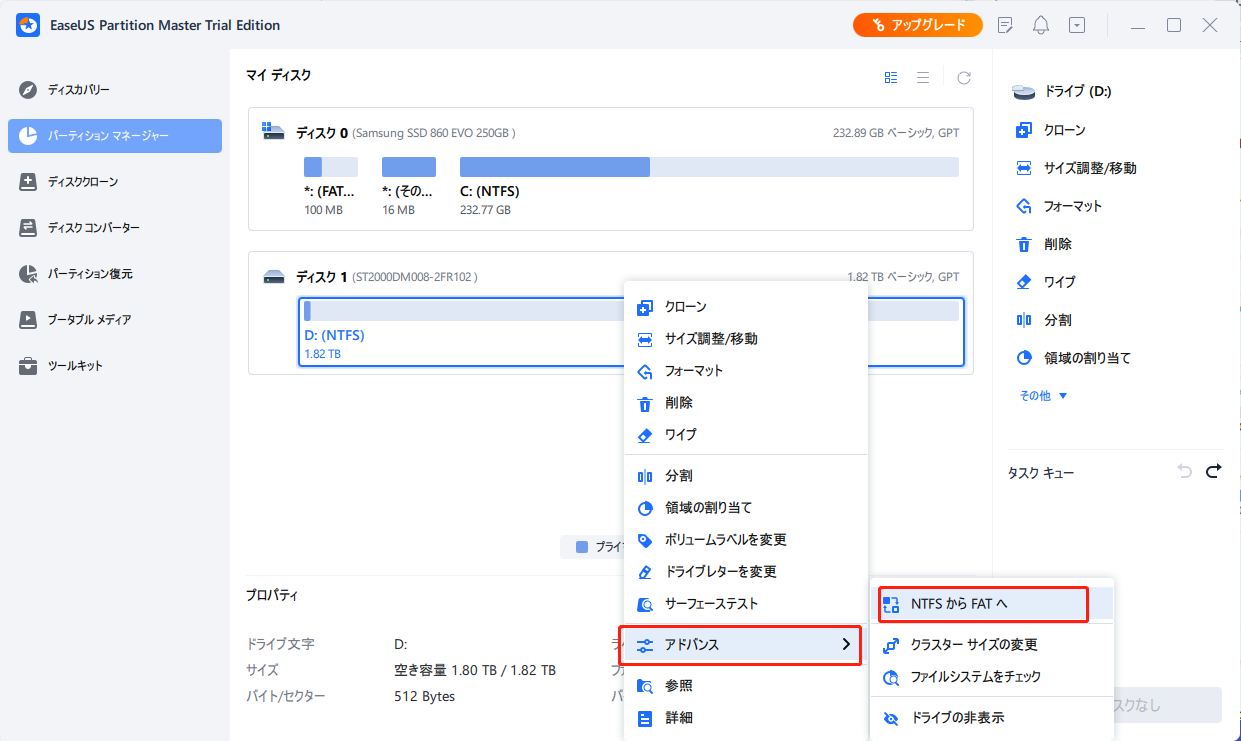Click the task notes icon in title bar
Viewport: 1241px width, 741px height.
pyautogui.click(x=1006, y=25)
